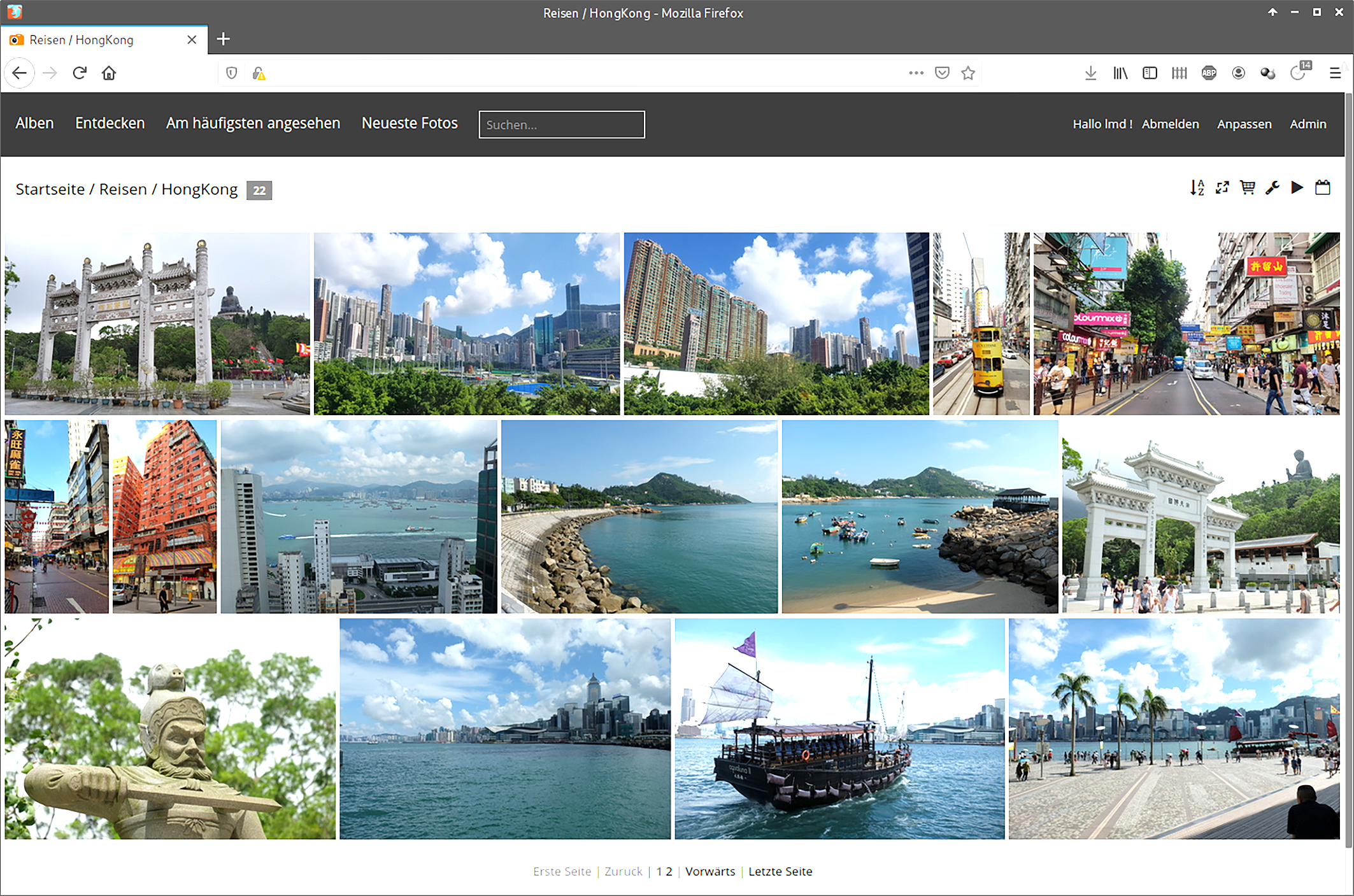Open the sort order menu icon
Screen dimensions: 1354x896
pos(1197,188)
